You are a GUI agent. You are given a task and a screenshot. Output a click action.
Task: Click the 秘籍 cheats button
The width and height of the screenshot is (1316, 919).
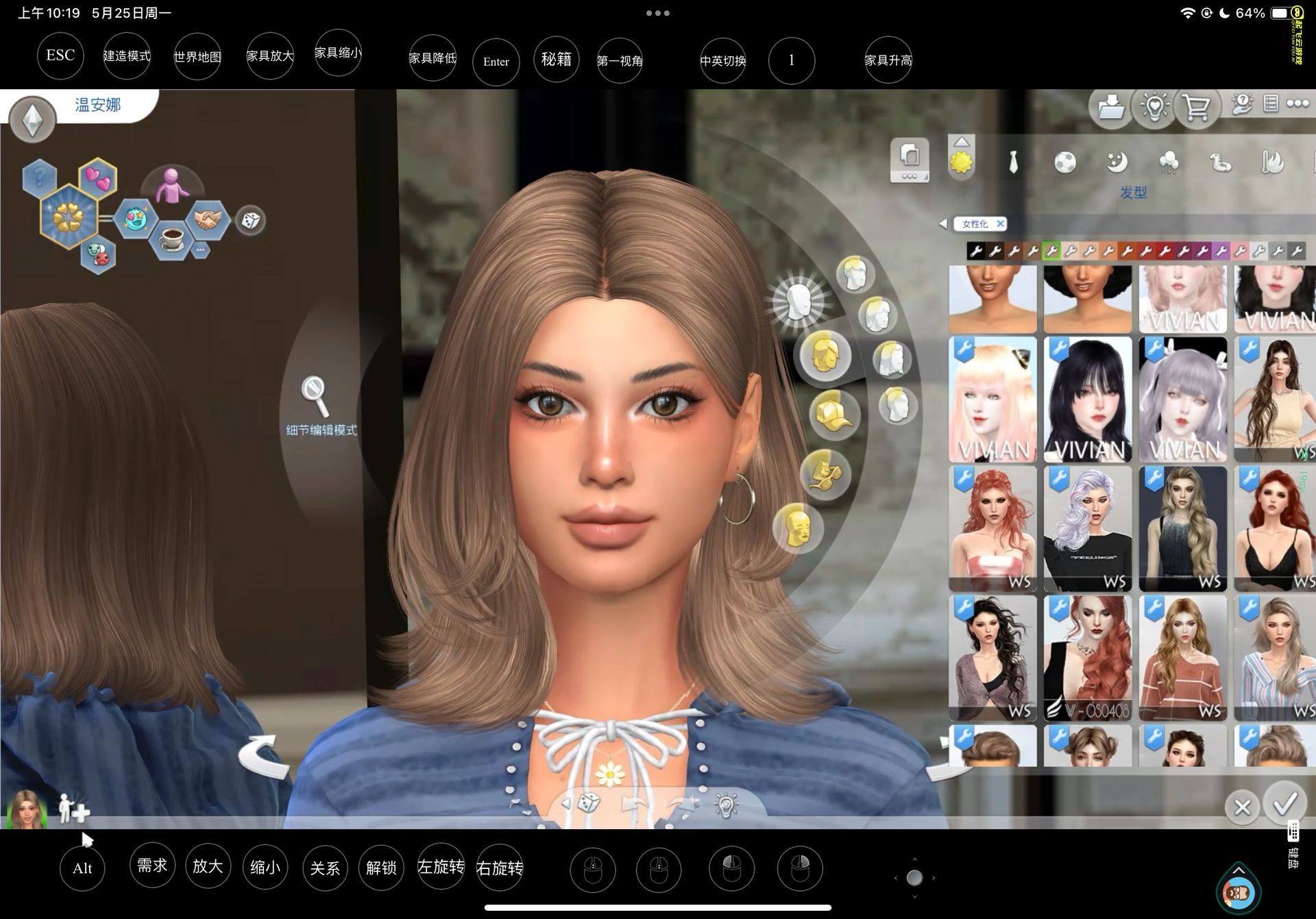point(556,60)
